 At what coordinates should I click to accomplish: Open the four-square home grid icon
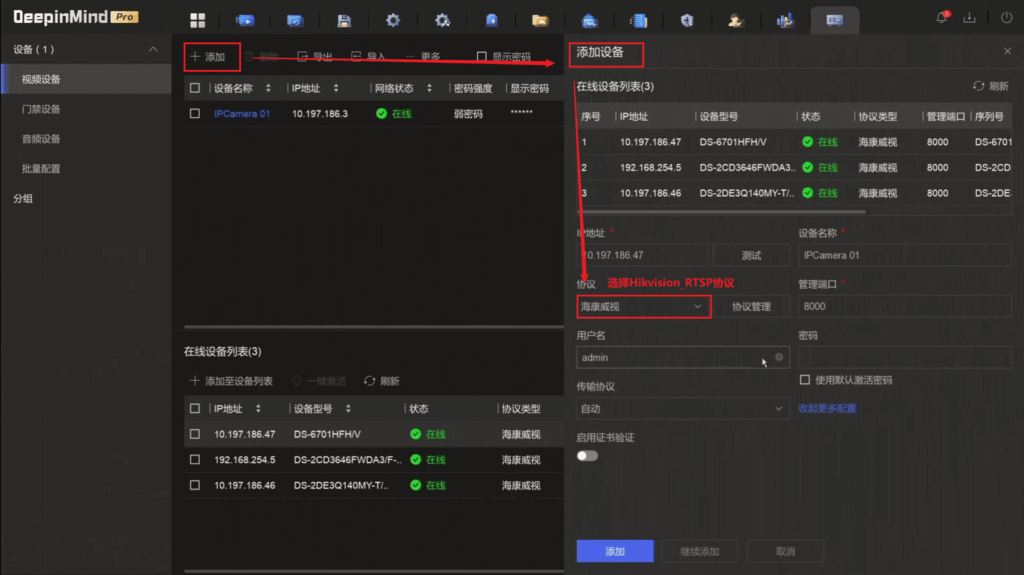(197, 20)
